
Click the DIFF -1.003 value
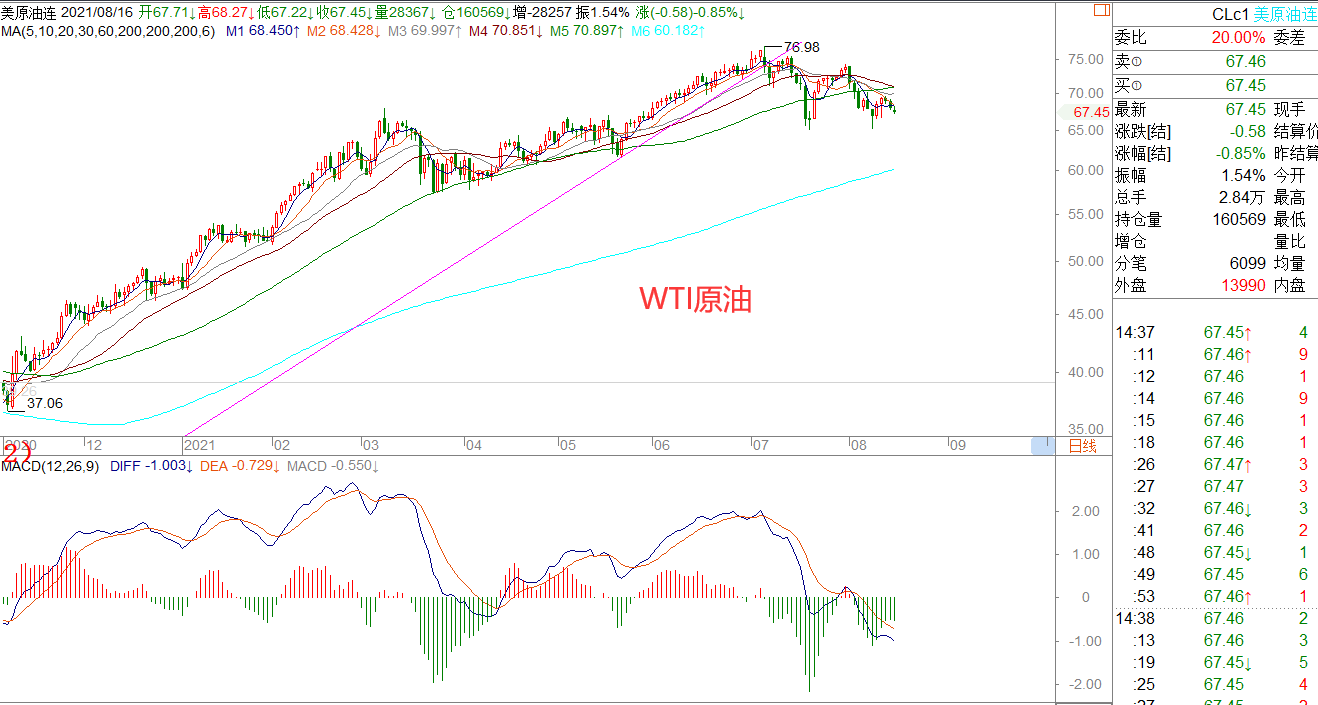(151, 466)
